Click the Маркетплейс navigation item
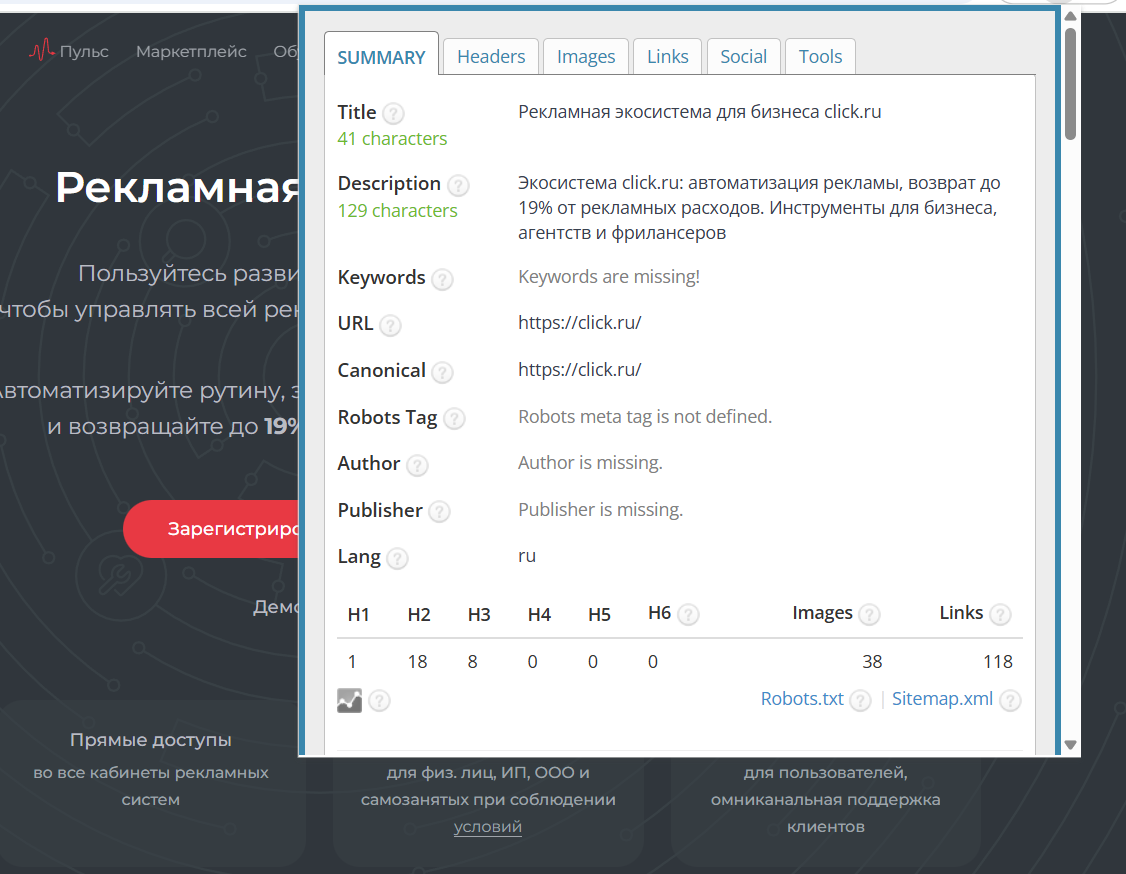Screen dimensions: 1126x874 191,51
